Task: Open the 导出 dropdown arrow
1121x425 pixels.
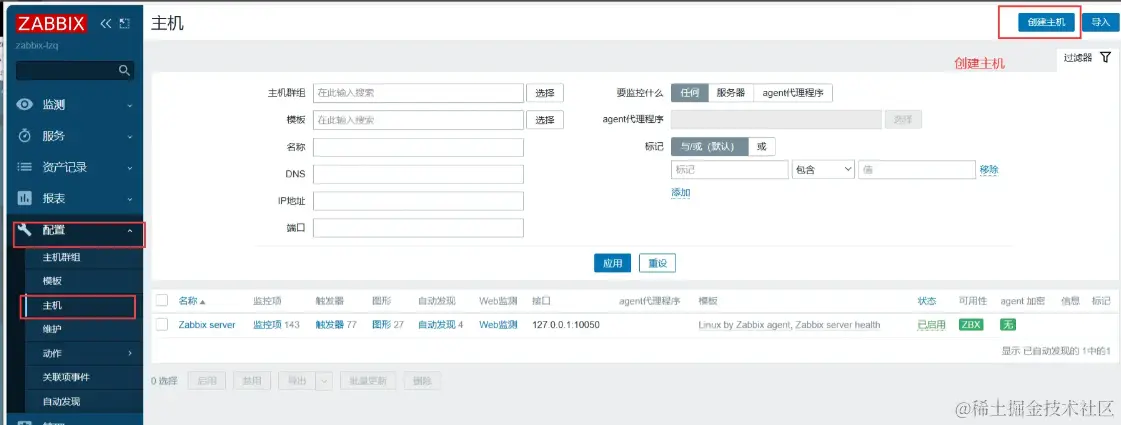Action: (x=325, y=381)
